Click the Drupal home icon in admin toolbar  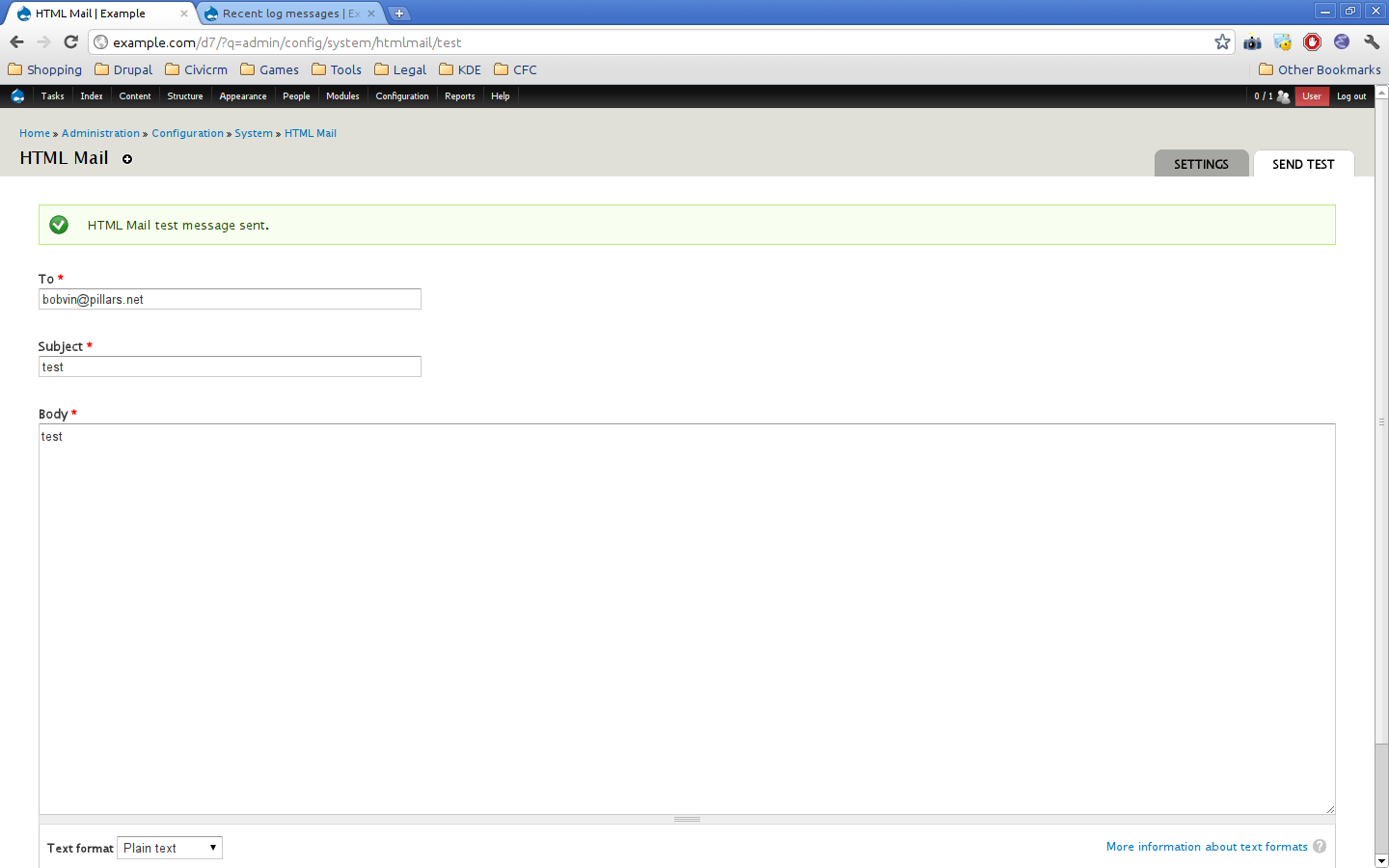(17, 95)
